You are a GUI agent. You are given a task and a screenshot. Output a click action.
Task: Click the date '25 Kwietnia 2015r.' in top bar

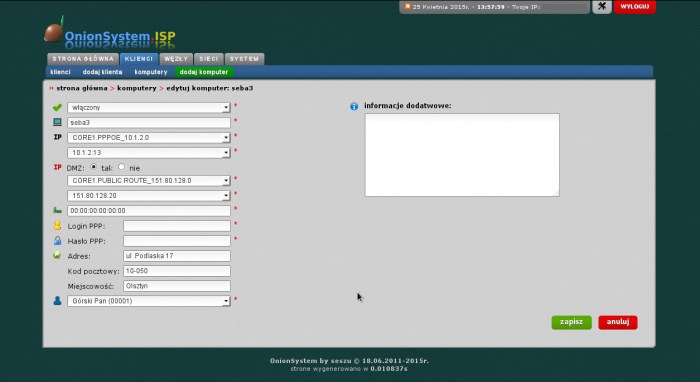(441, 7)
